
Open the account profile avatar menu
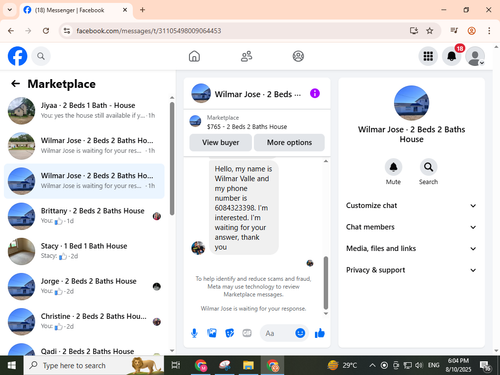(475, 56)
